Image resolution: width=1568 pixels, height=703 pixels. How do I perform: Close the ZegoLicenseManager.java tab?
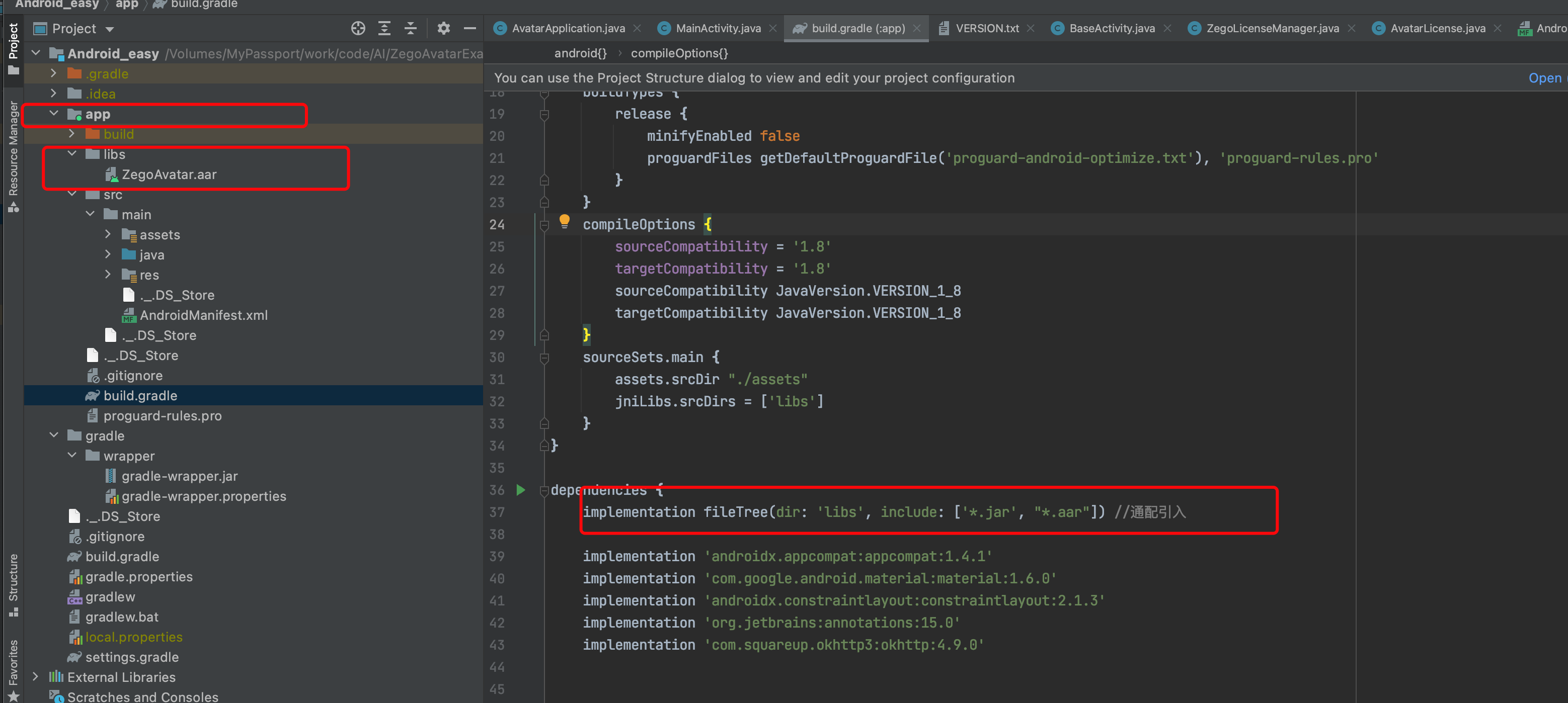1351,28
